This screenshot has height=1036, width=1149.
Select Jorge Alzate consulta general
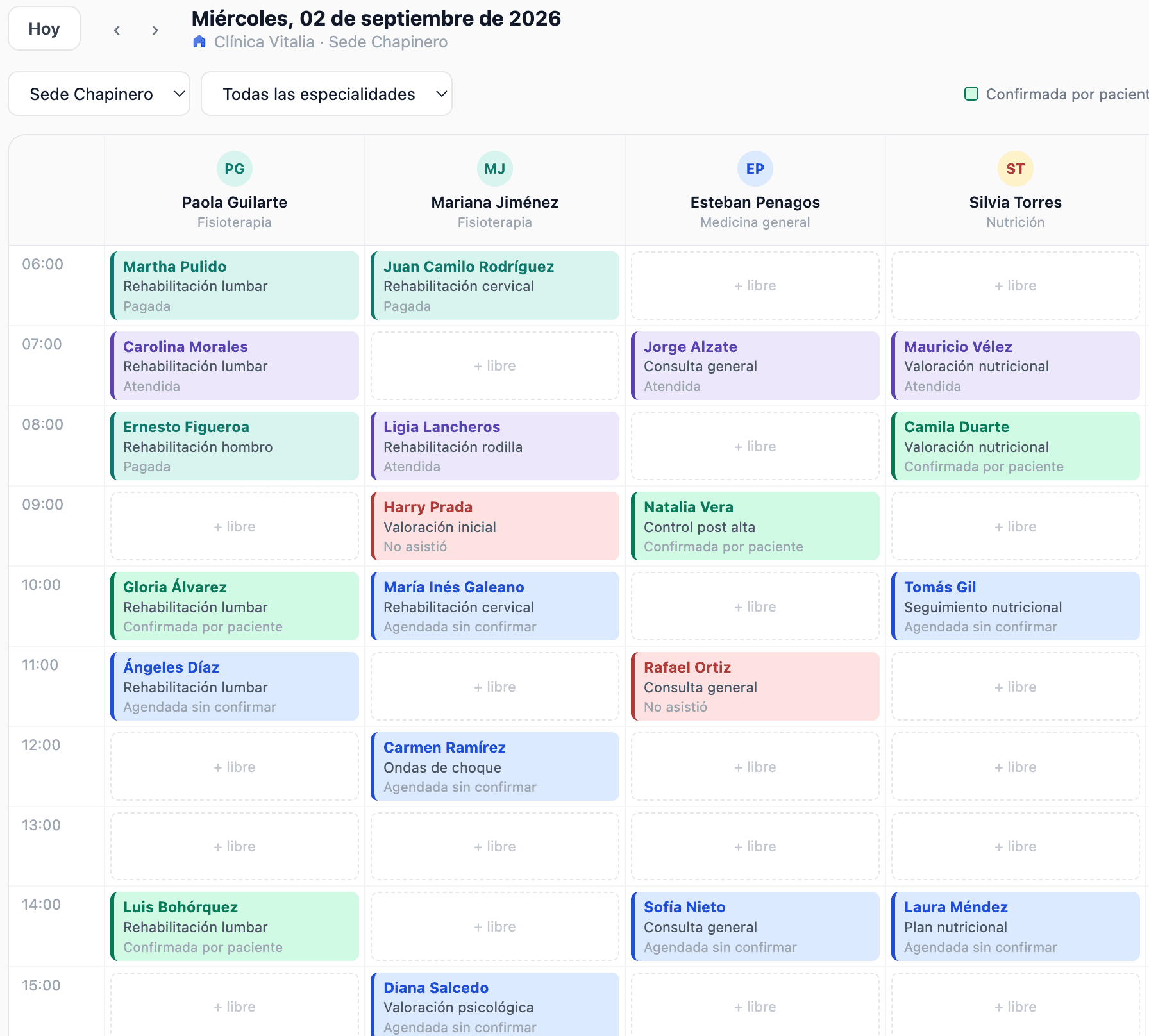755,365
